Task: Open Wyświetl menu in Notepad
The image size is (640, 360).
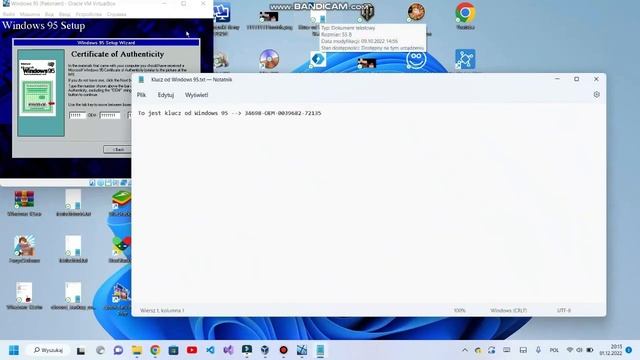Action: 196,95
